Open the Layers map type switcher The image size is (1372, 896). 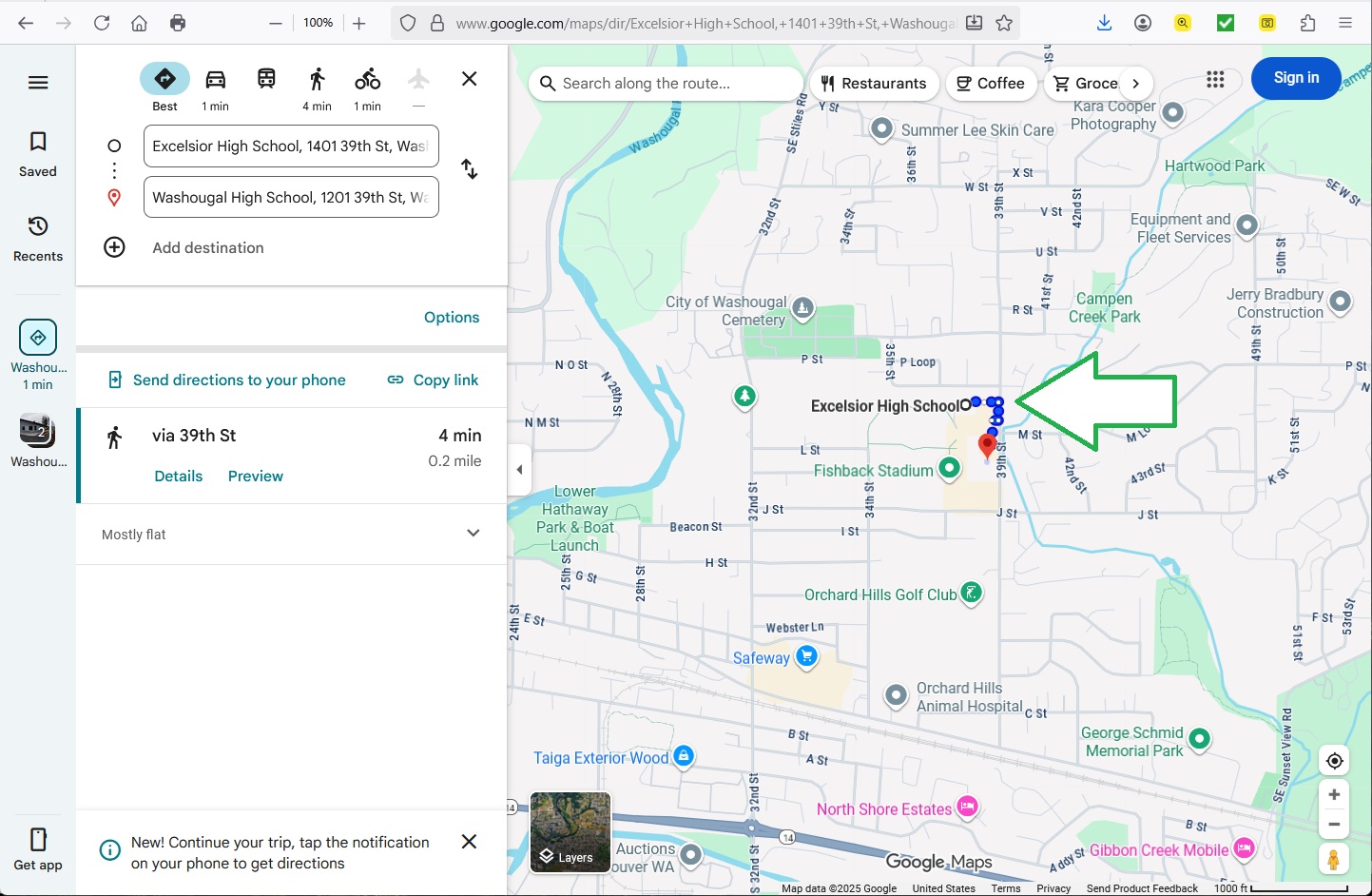[x=570, y=832]
